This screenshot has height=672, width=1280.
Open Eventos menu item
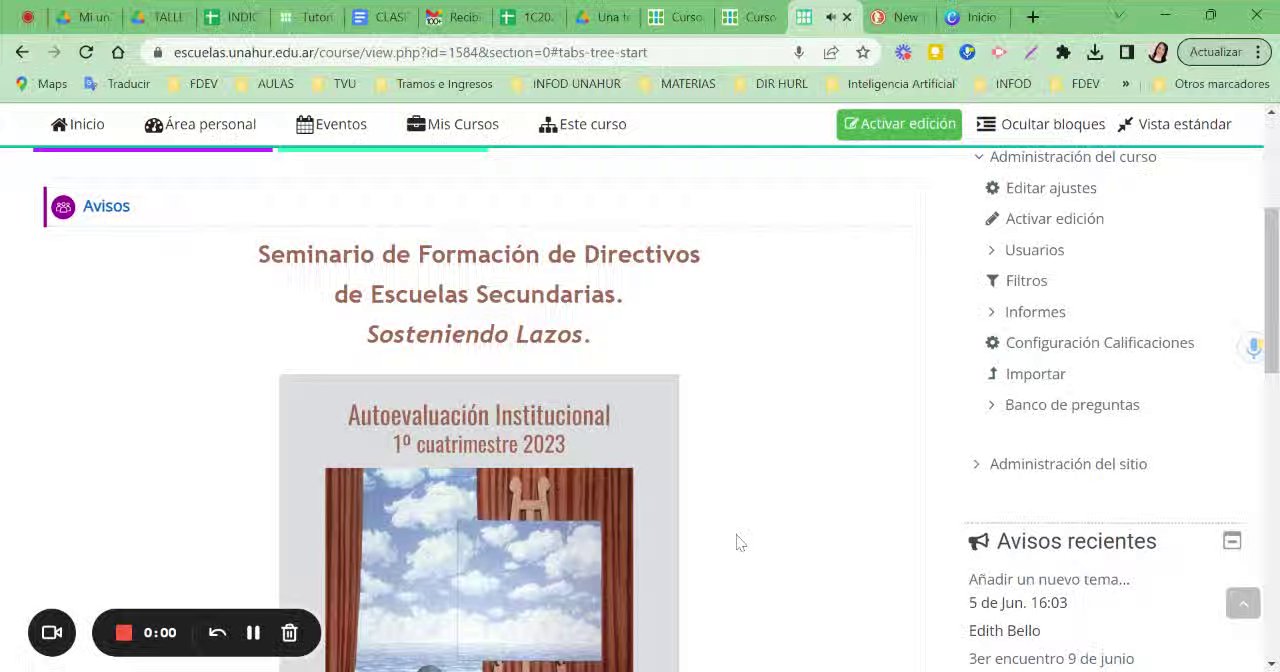coord(331,124)
